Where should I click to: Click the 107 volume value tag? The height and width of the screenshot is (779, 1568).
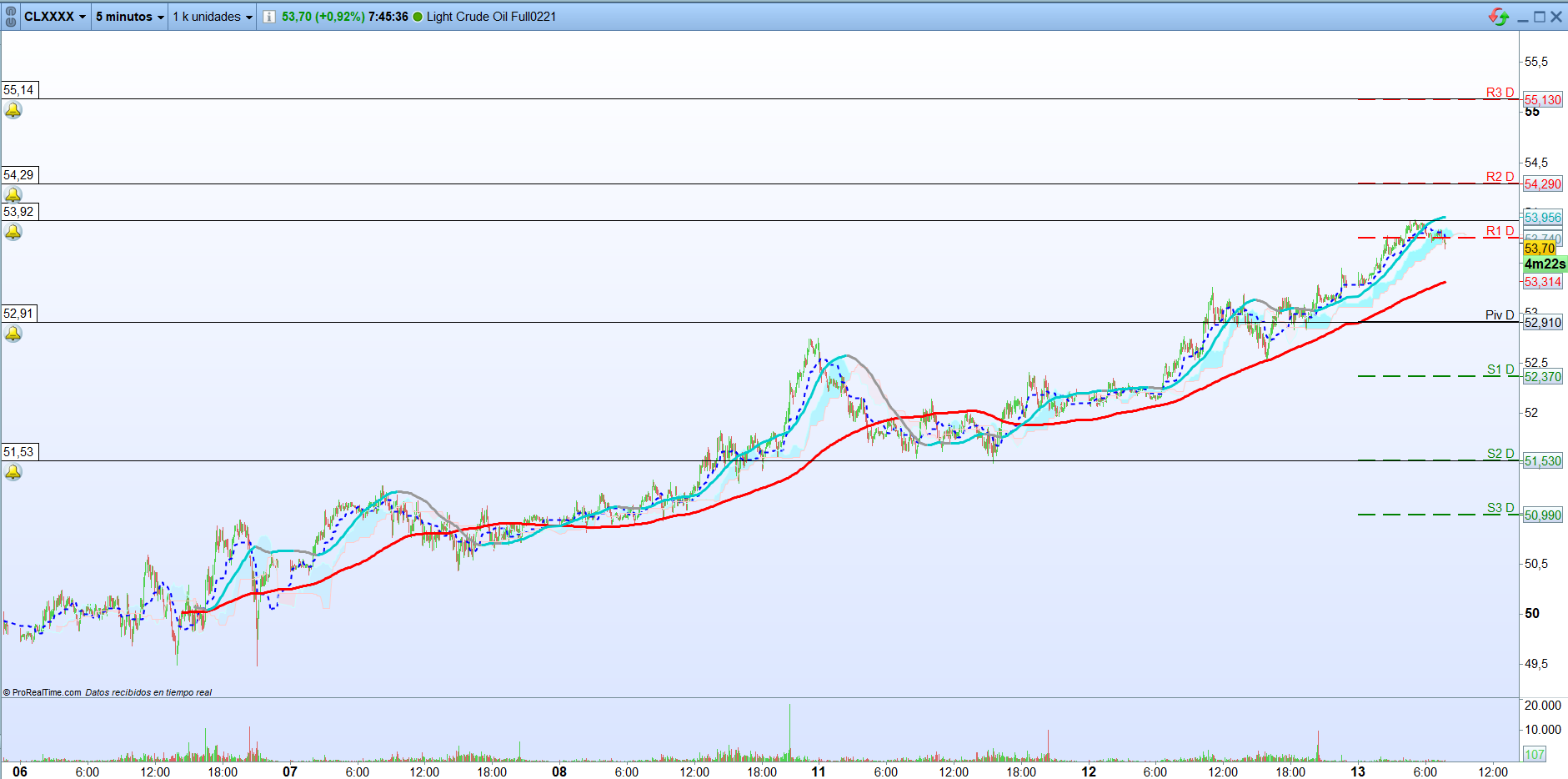click(1535, 755)
